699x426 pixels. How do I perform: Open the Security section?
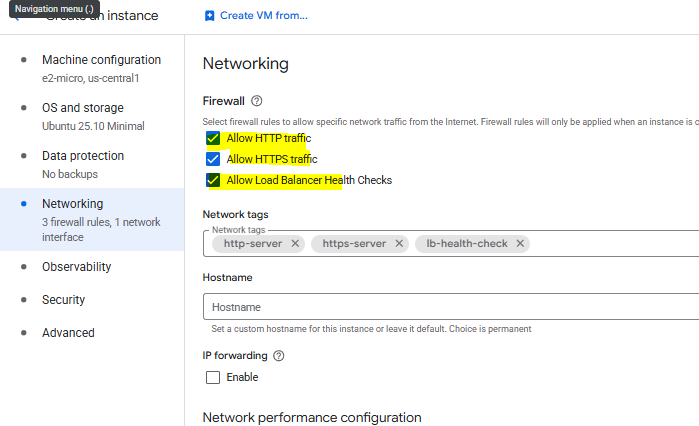(x=63, y=300)
